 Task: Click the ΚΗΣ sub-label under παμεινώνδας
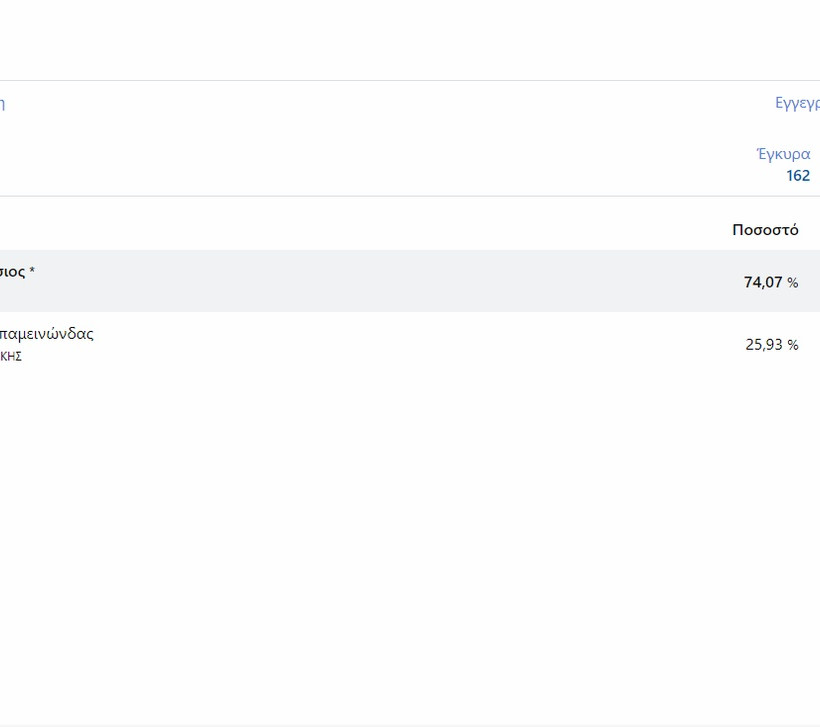coord(11,356)
